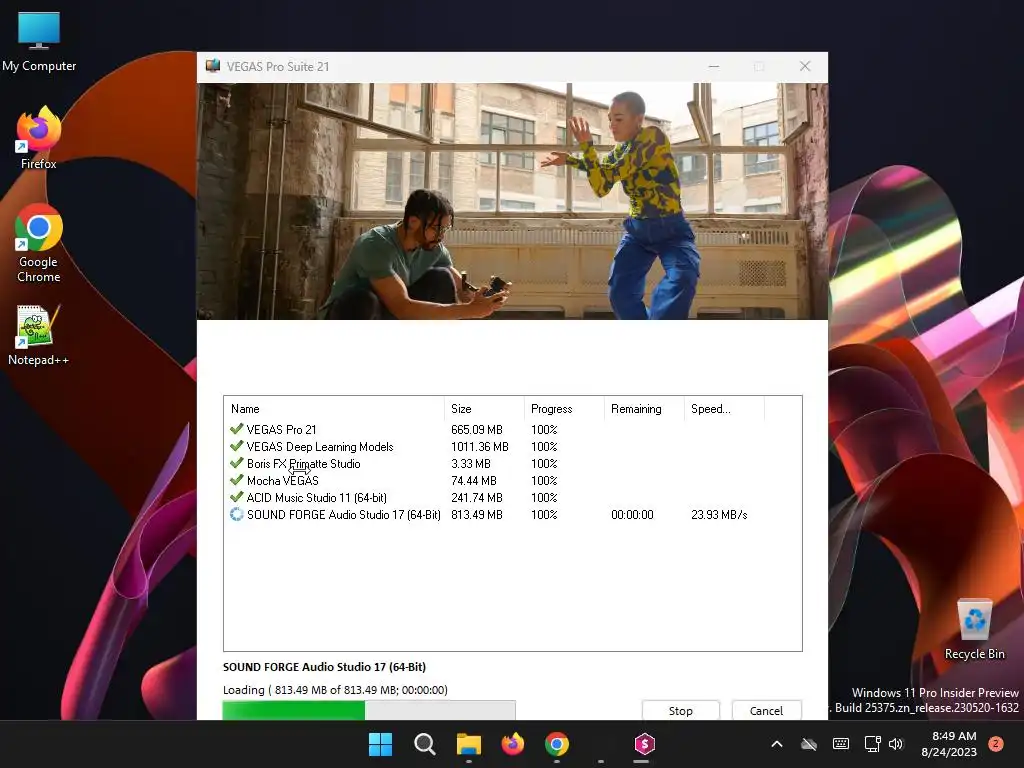Select the VEGAS installer taskbar icon
The width and height of the screenshot is (1024, 768).
tap(645, 744)
